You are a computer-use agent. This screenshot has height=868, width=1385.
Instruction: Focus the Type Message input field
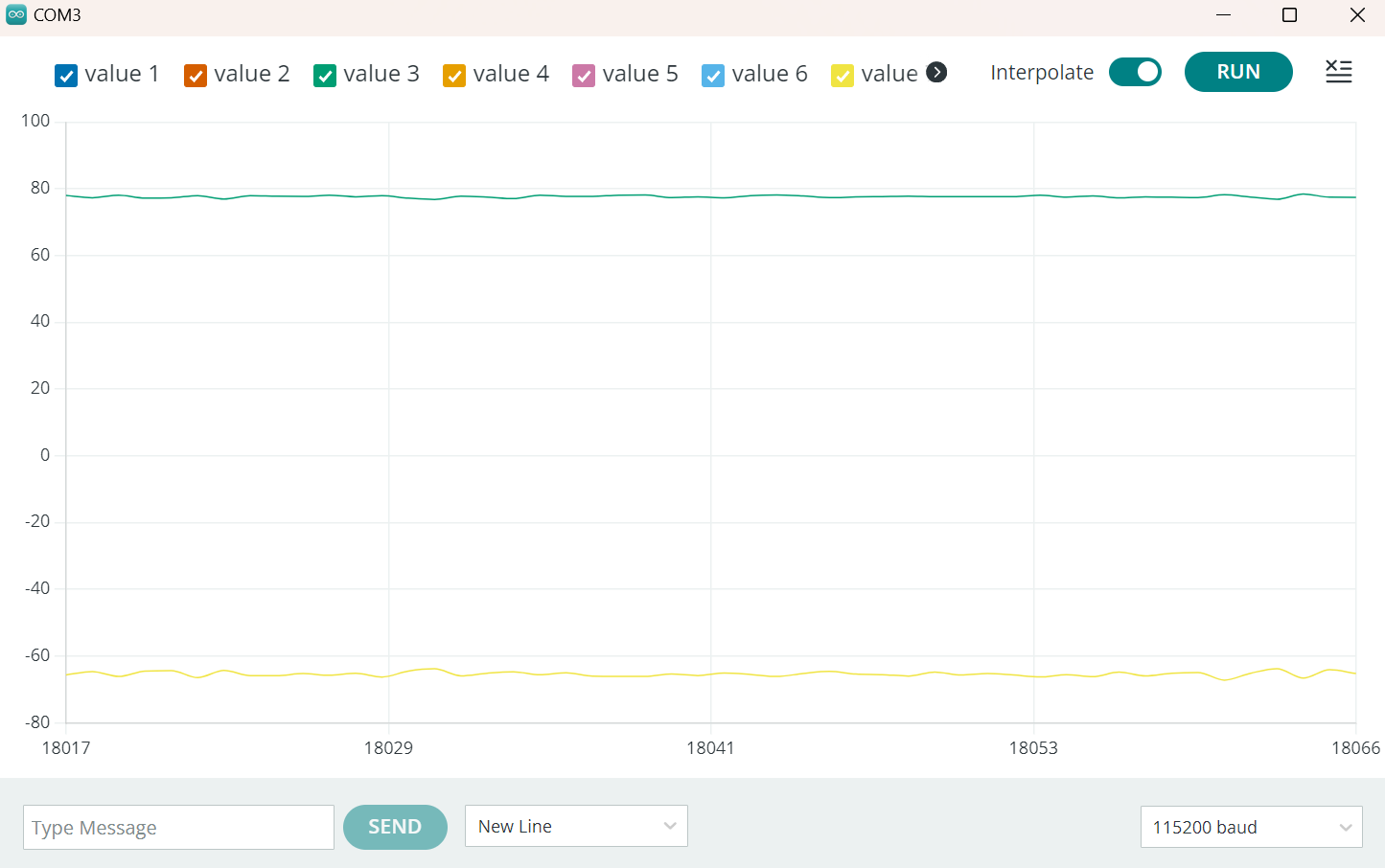pyautogui.click(x=178, y=827)
